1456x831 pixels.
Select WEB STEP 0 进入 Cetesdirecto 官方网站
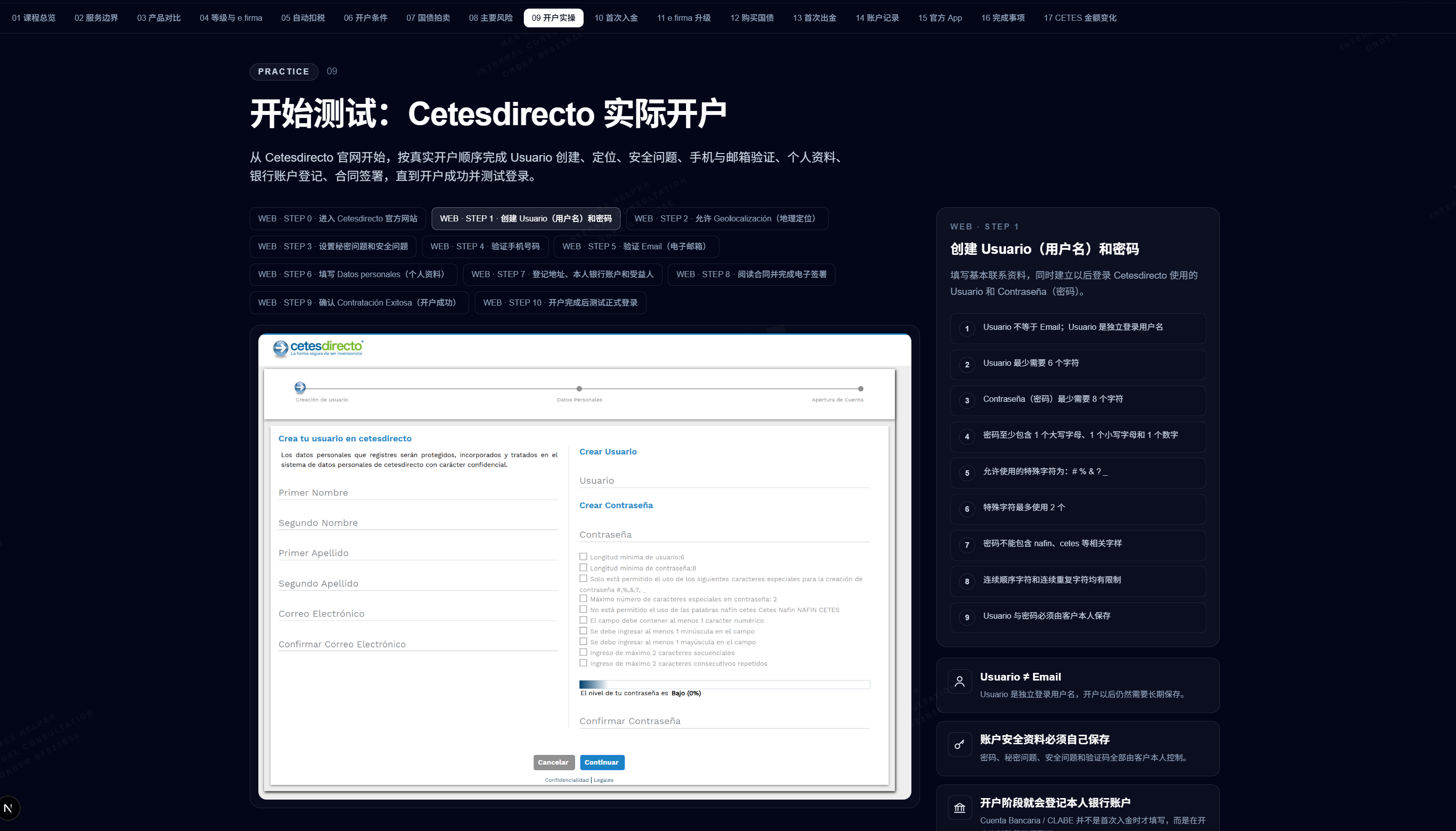pyautogui.click(x=338, y=218)
